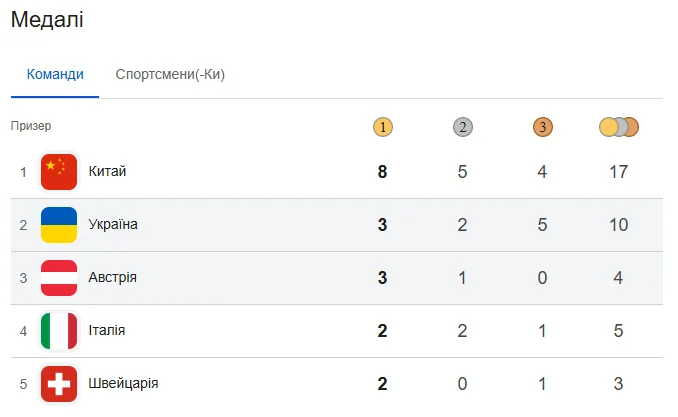This screenshot has height=417, width=678.
Task: Click the Switzerland flag icon
Action: pos(59,384)
